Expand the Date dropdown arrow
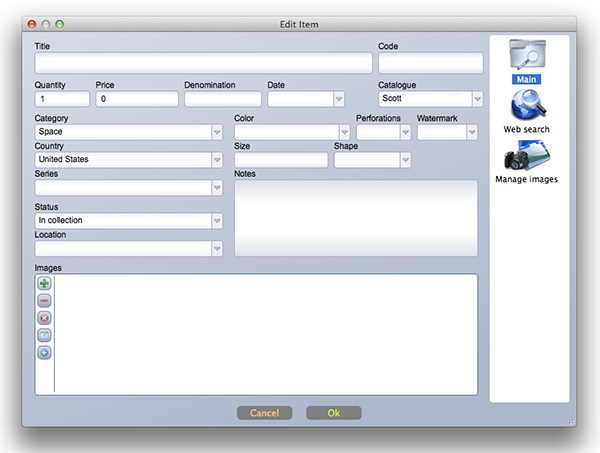The image size is (600, 453). [339, 99]
